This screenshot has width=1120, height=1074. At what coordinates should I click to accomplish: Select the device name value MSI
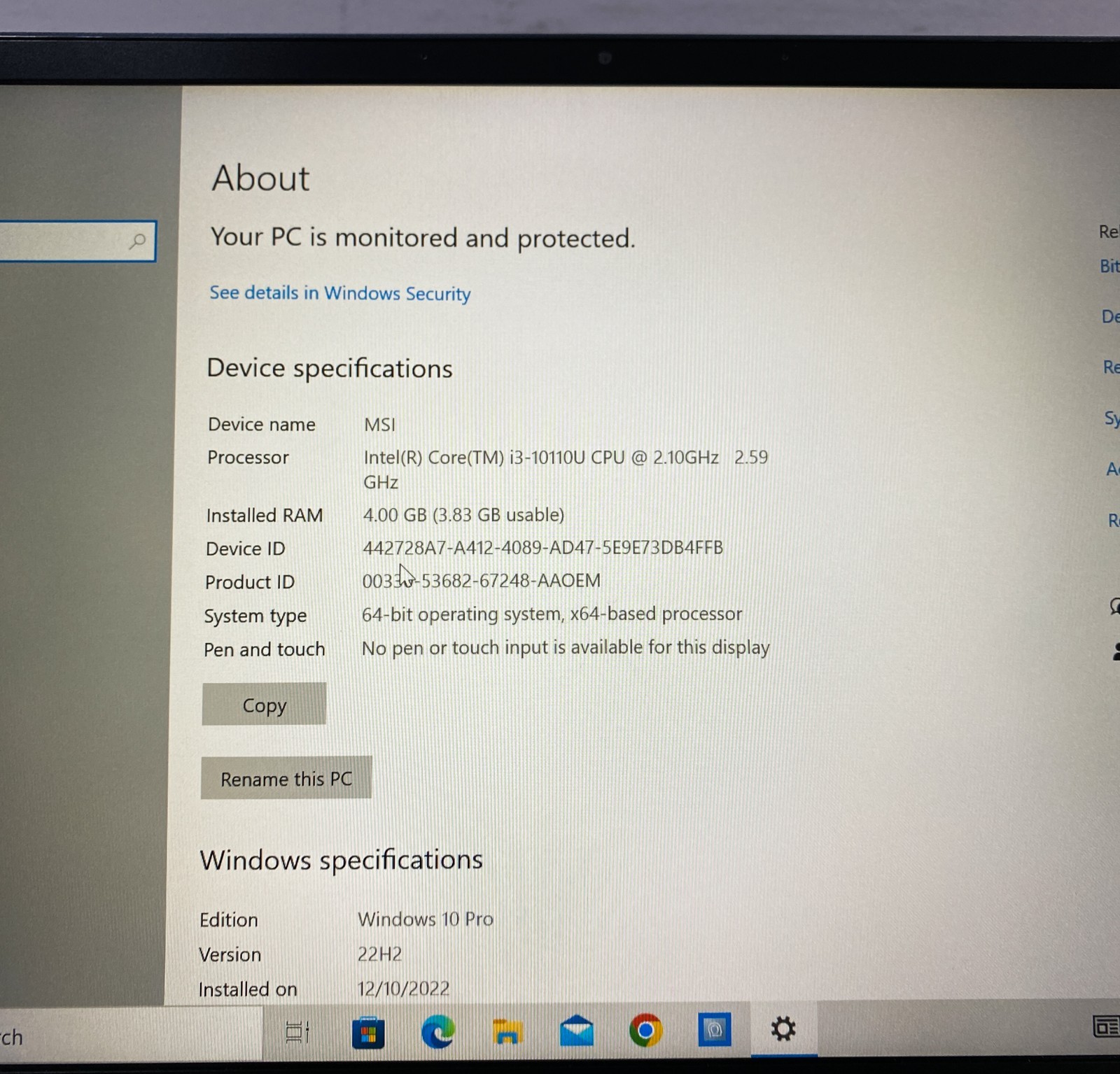coord(379,425)
